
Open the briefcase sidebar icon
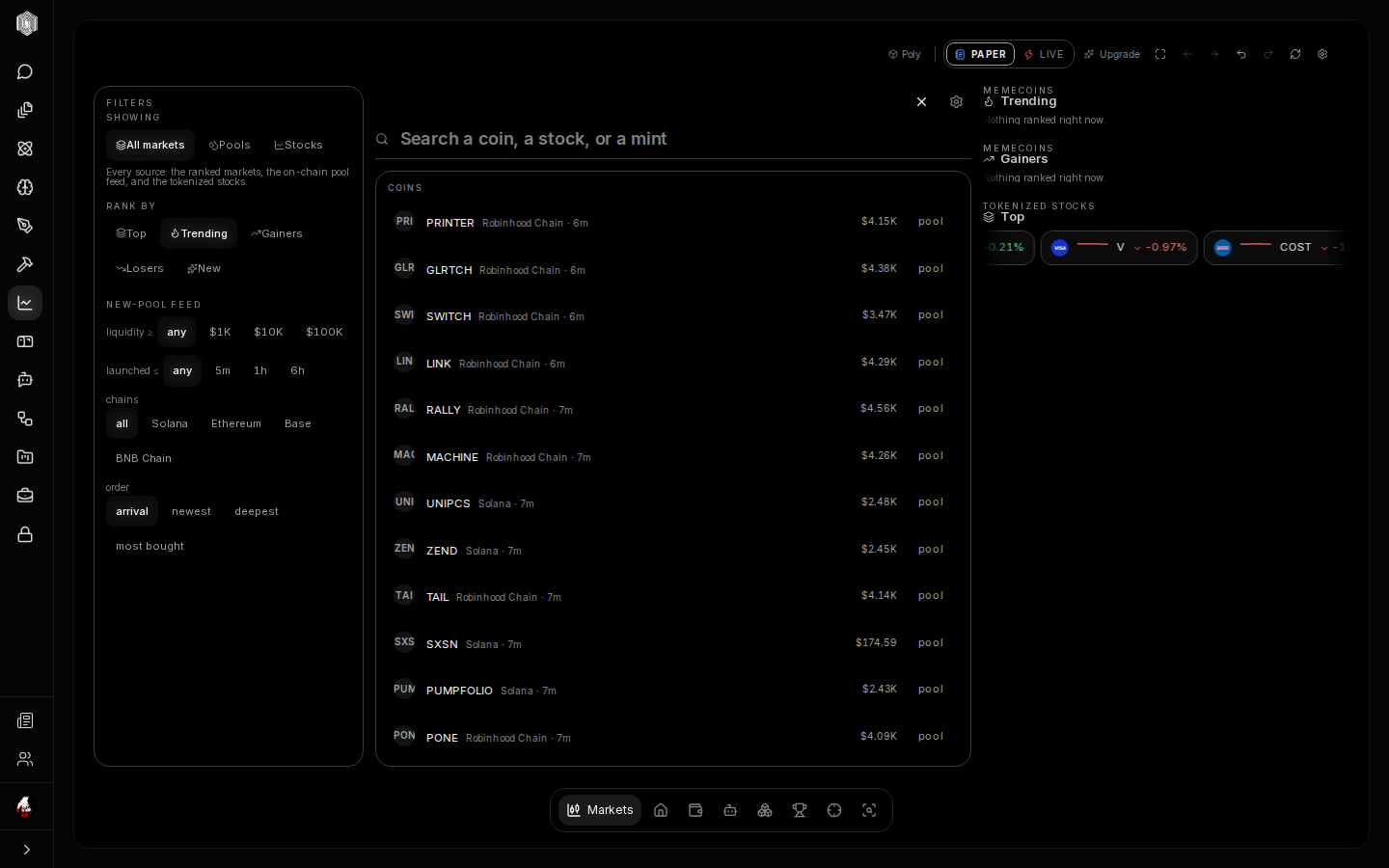point(25,496)
